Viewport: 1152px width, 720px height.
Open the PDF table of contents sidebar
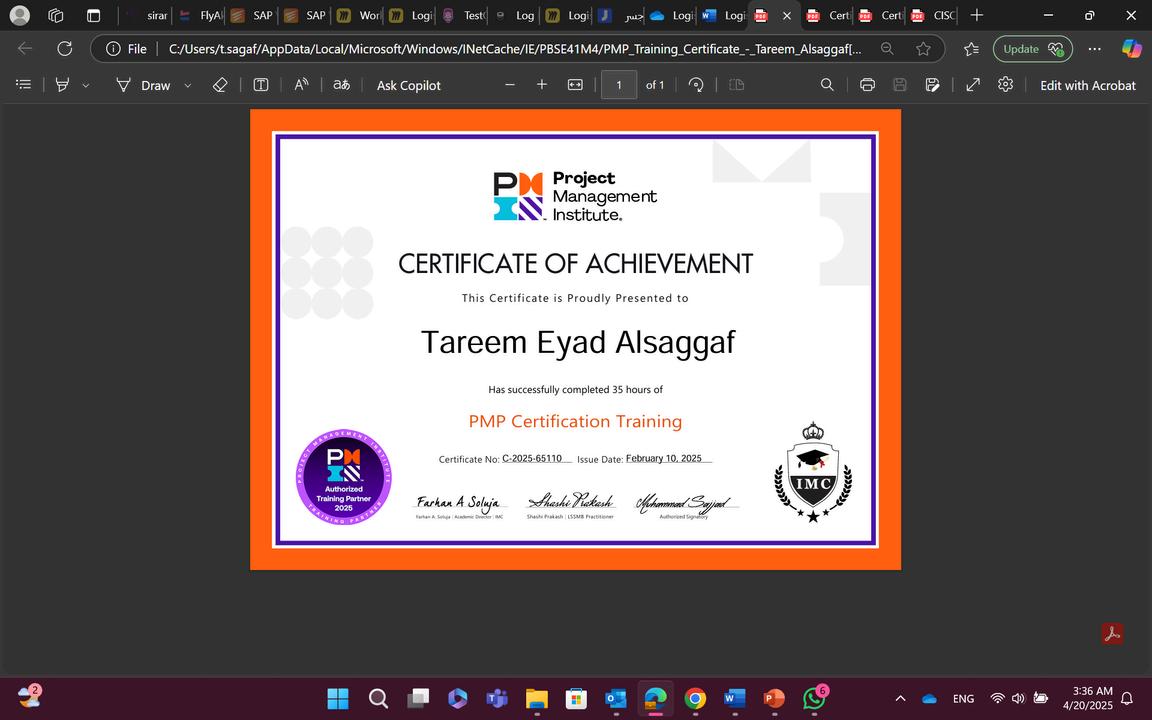pos(24,84)
